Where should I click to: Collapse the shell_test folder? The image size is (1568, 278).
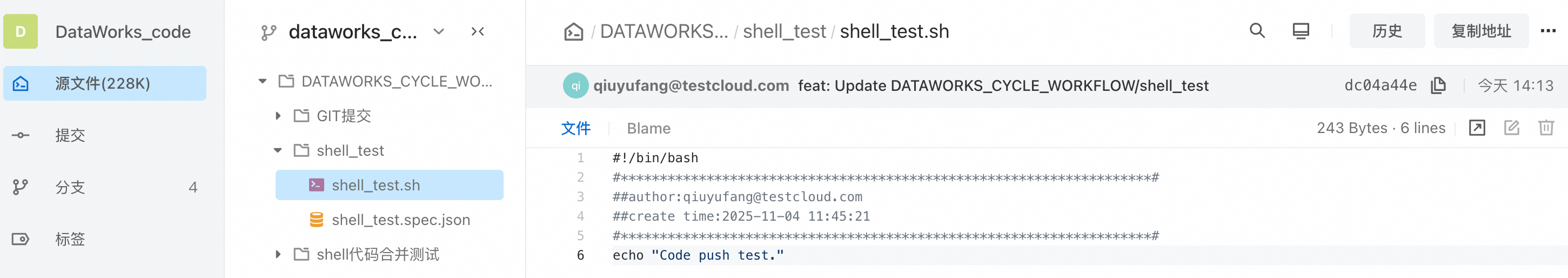278,150
